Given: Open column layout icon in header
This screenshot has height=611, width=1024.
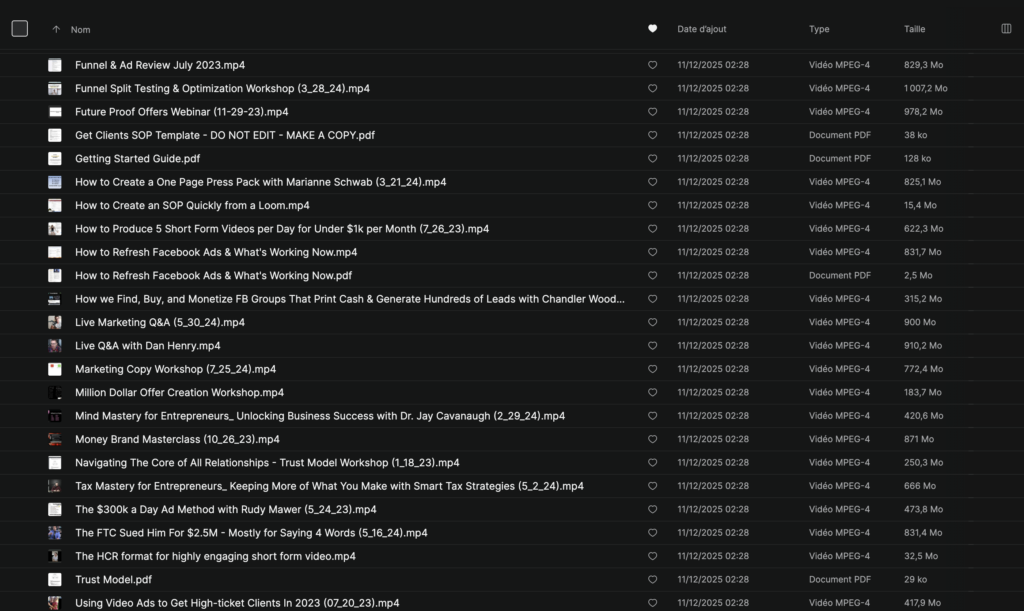Looking at the screenshot, I should tap(1006, 29).
